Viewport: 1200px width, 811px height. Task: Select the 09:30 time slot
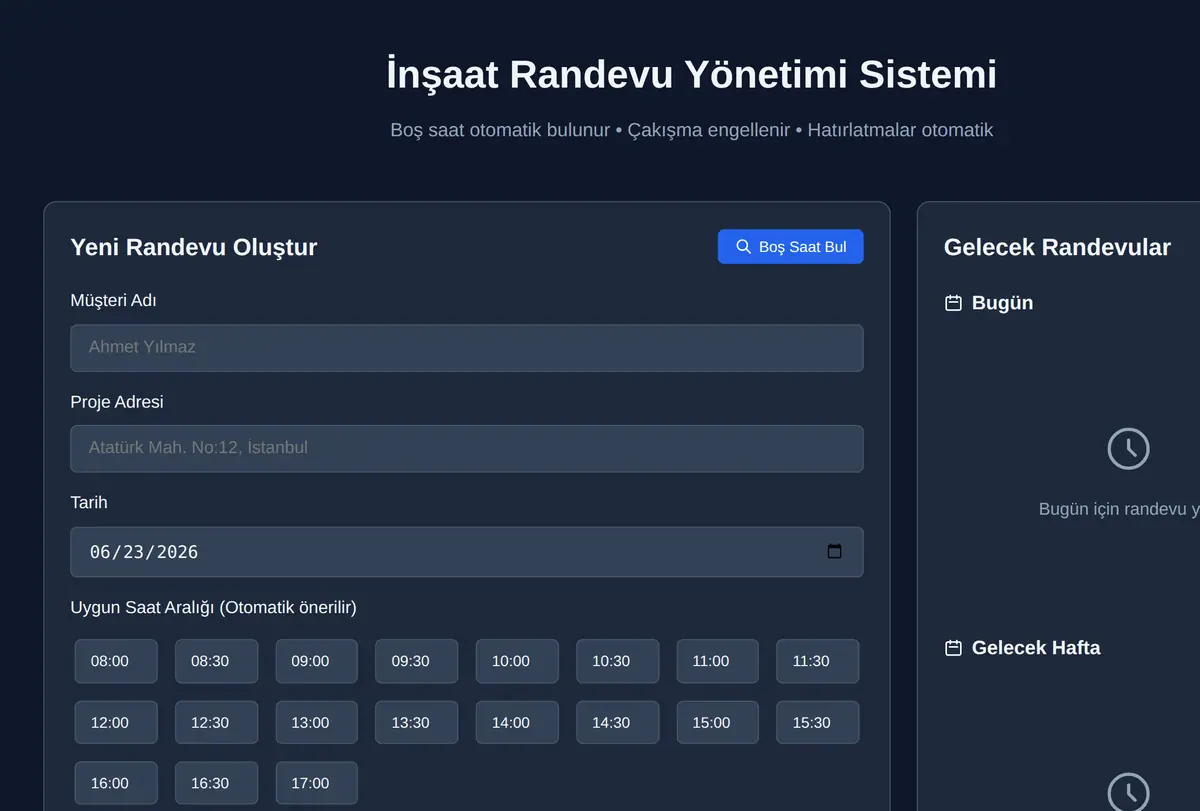click(x=416, y=661)
